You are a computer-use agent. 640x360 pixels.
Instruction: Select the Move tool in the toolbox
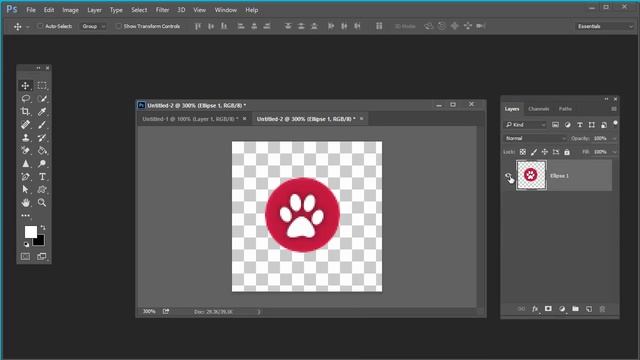point(25,86)
